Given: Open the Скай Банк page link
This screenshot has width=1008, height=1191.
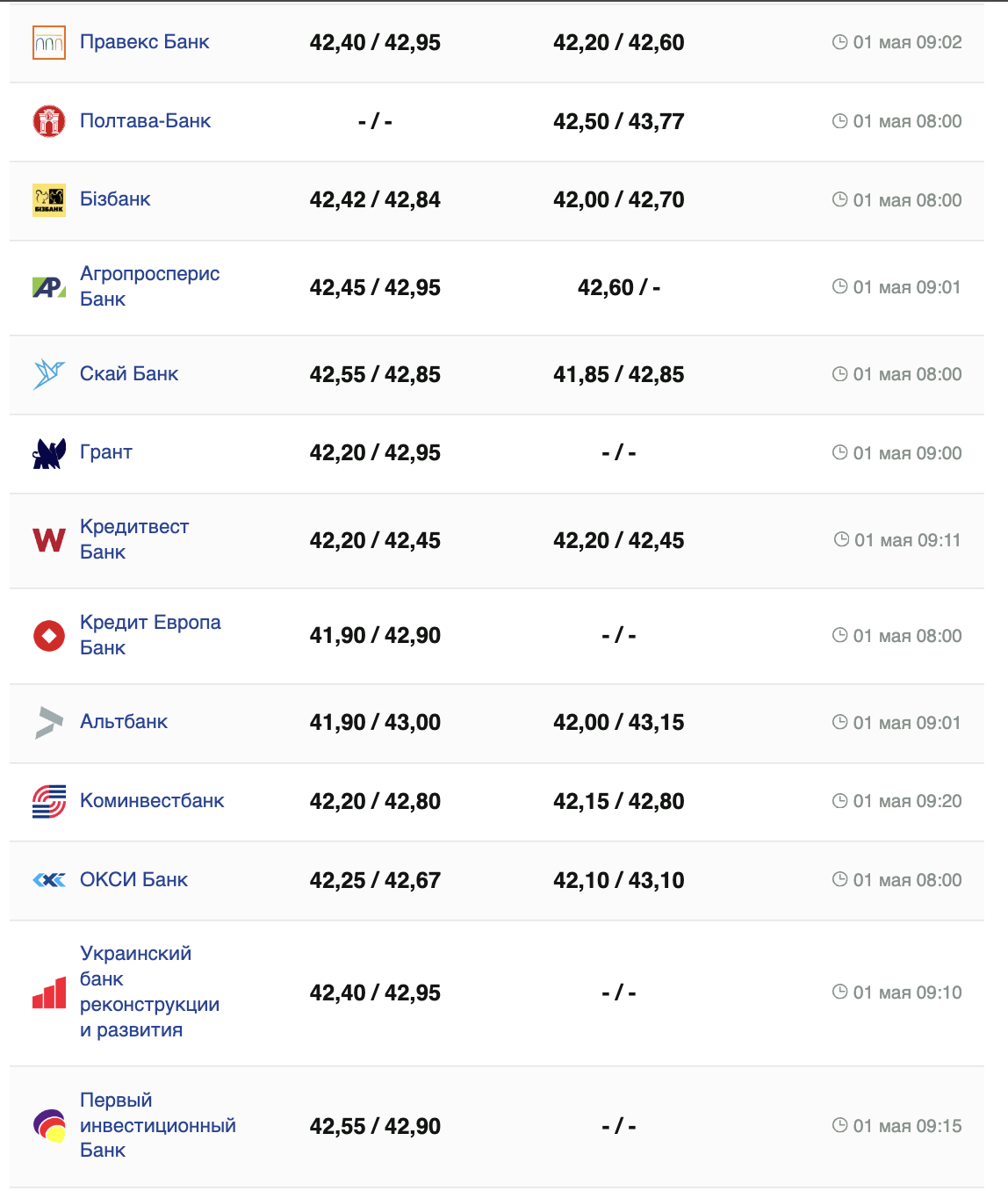Looking at the screenshot, I should (x=129, y=374).
